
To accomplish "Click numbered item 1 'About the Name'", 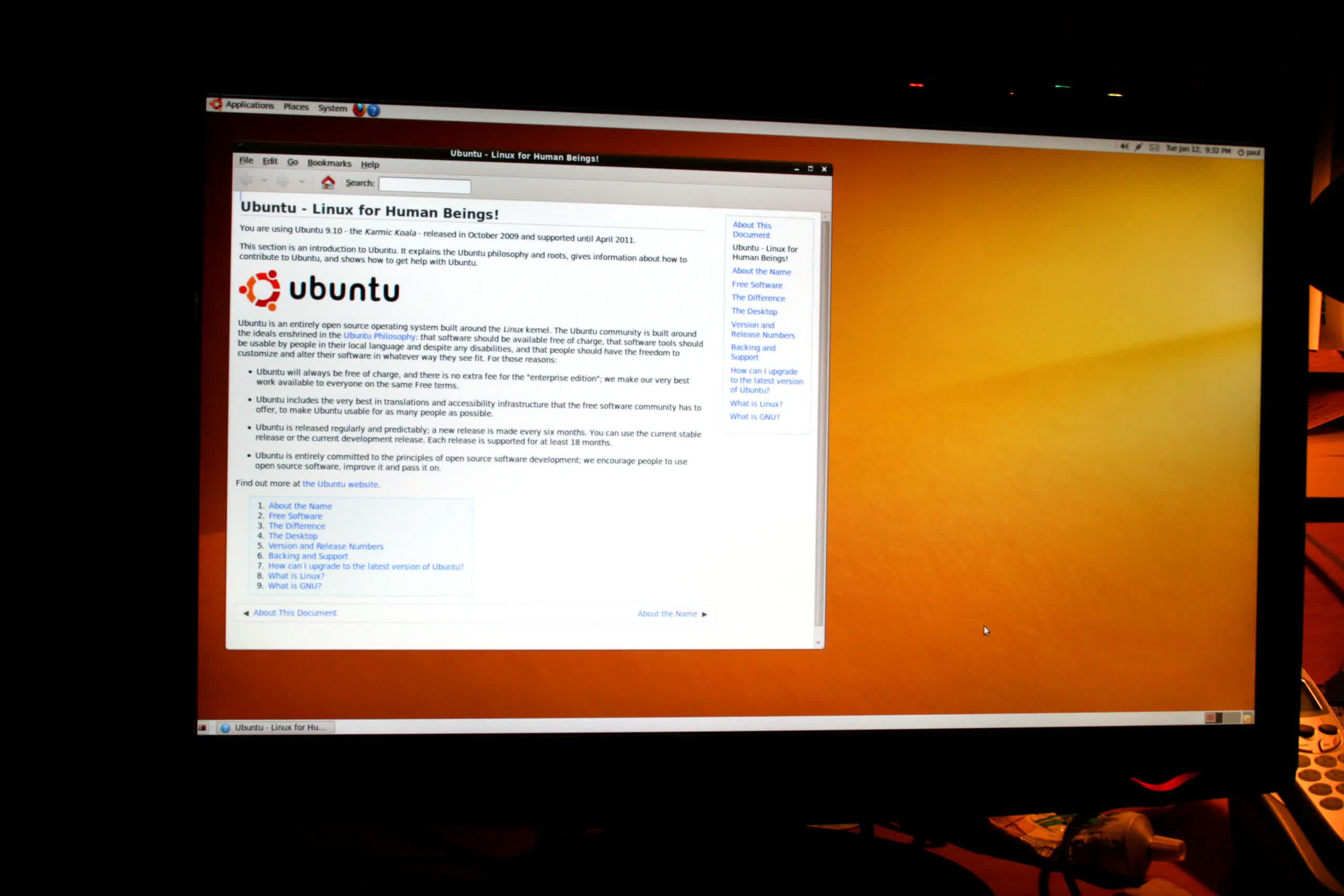I will click(x=300, y=505).
